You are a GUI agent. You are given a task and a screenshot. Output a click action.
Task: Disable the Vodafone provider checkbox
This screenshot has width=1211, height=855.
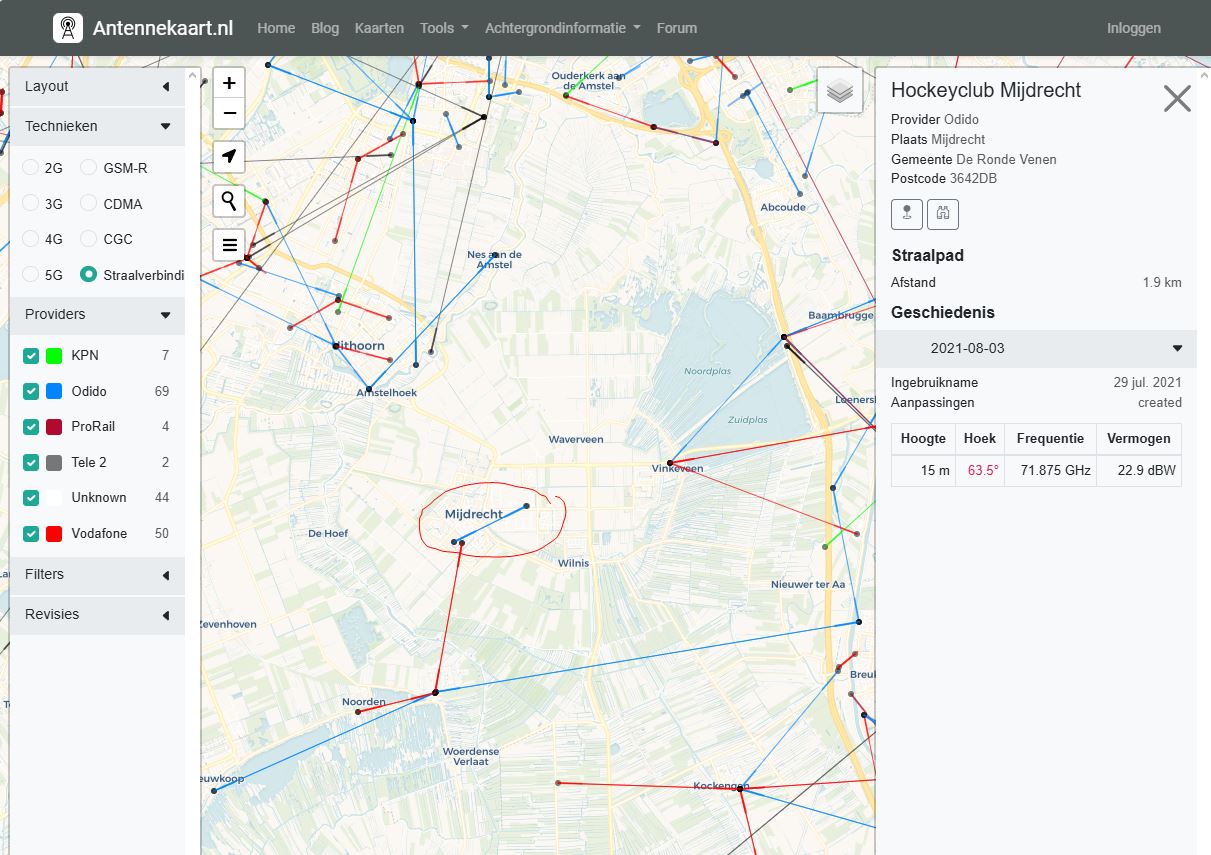pos(31,534)
